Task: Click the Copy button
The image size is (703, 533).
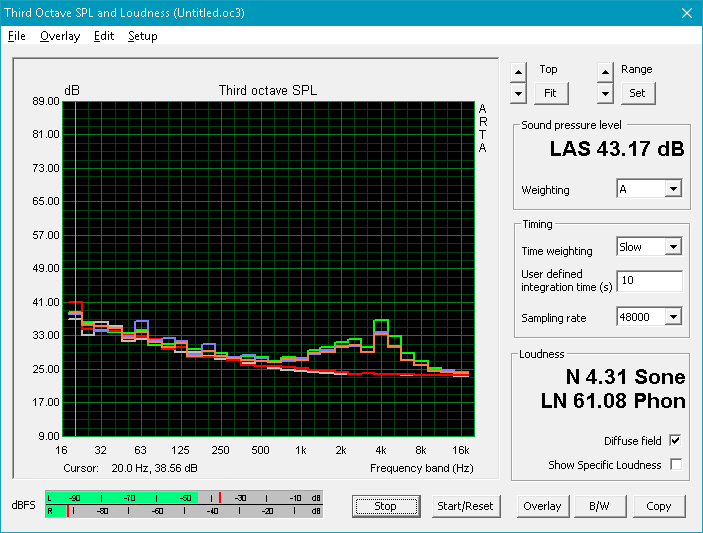Action: [x=659, y=506]
